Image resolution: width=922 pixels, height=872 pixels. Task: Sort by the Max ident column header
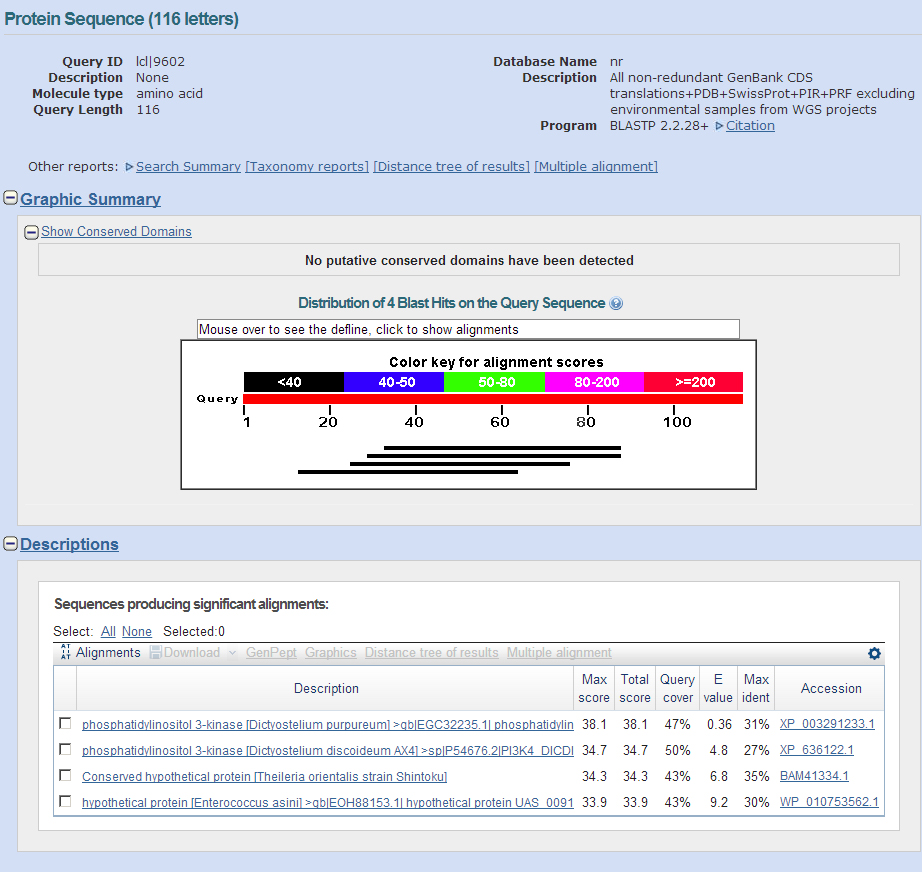[x=756, y=689]
